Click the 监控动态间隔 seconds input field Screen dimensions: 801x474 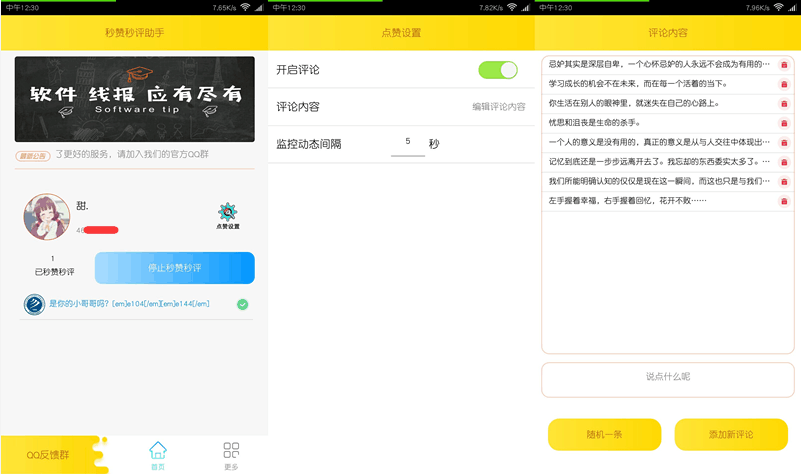(407, 144)
